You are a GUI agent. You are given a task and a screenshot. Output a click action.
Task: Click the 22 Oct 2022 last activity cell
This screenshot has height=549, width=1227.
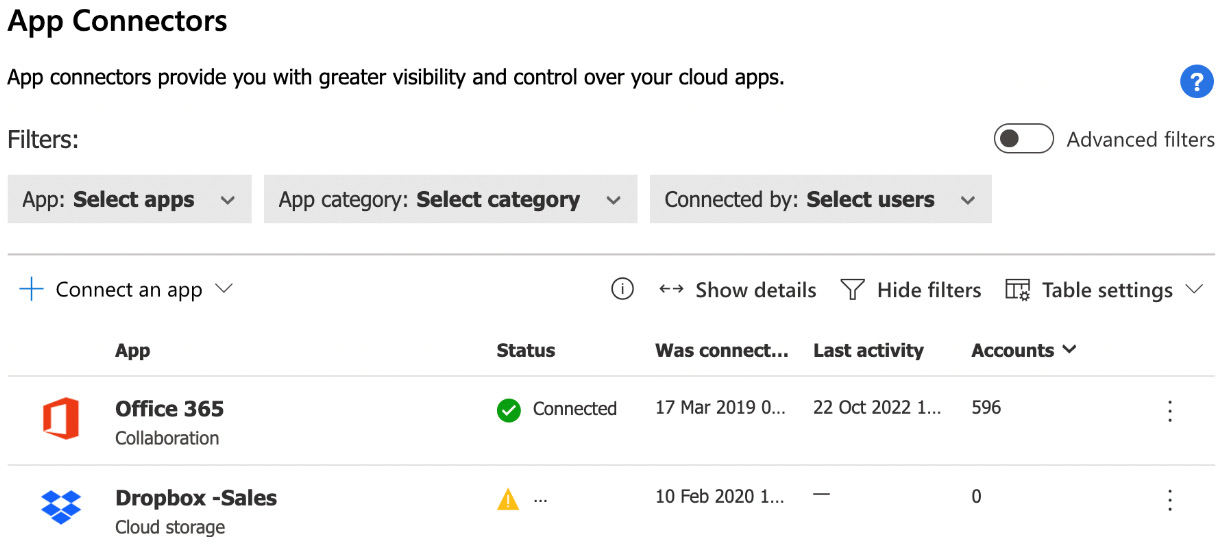coord(877,408)
